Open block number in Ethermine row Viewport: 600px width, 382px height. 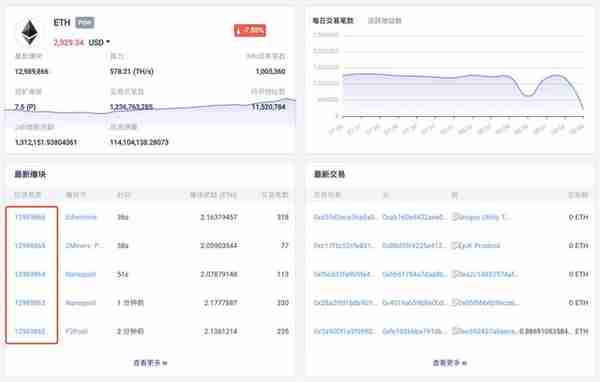[x=30, y=217]
